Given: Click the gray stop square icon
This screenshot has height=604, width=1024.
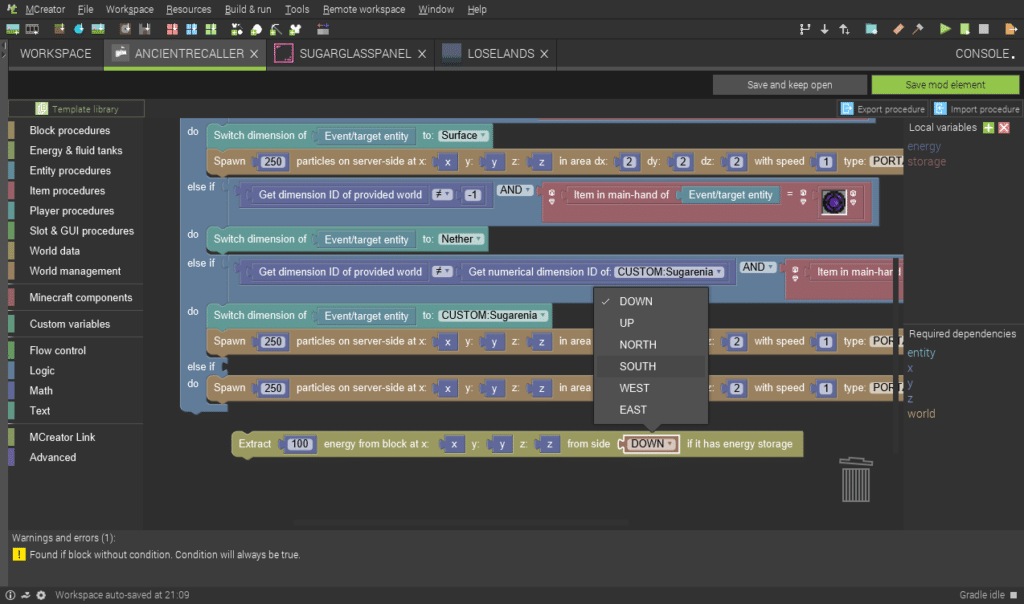Looking at the screenshot, I should point(984,29).
